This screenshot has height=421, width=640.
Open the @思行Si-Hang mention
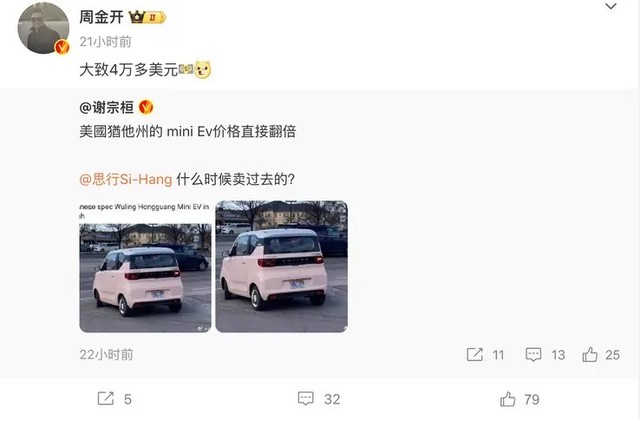[126, 179]
